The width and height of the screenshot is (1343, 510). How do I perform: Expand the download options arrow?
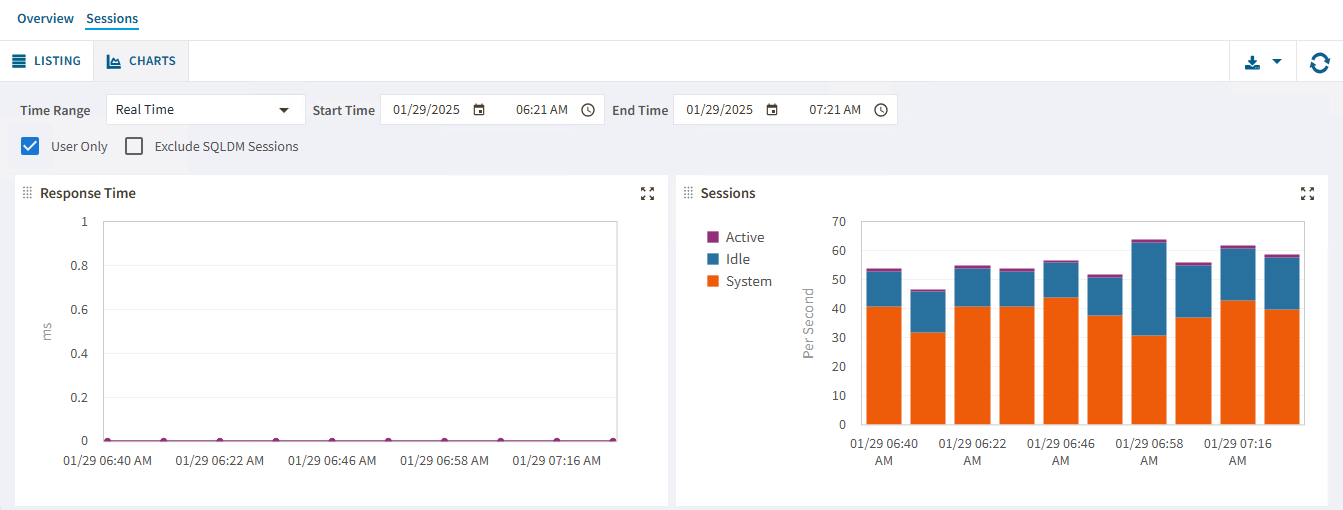(1277, 62)
